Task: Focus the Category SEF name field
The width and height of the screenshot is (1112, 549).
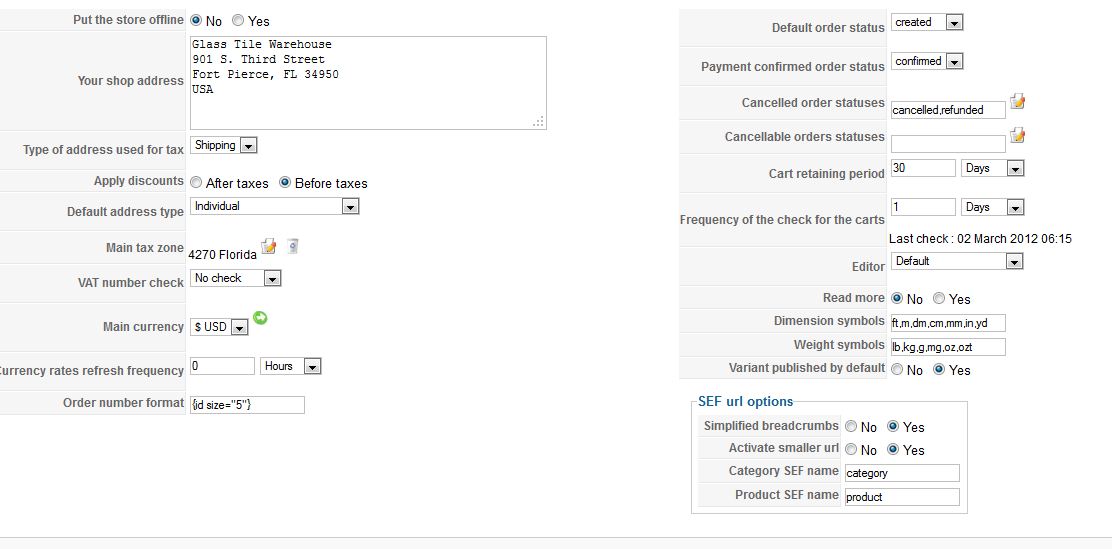Action: (901, 473)
